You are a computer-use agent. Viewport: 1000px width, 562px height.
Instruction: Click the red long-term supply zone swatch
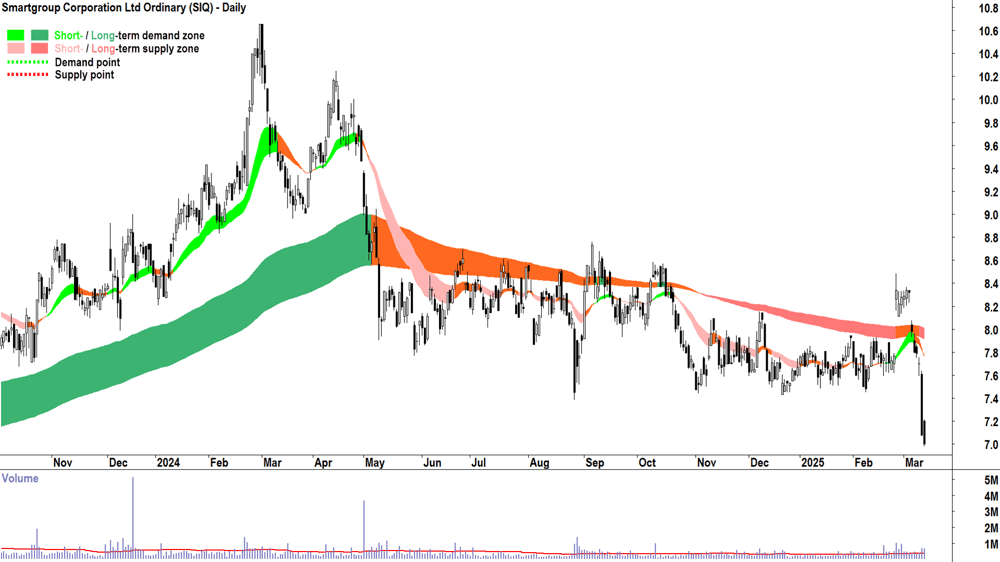[x=40, y=48]
